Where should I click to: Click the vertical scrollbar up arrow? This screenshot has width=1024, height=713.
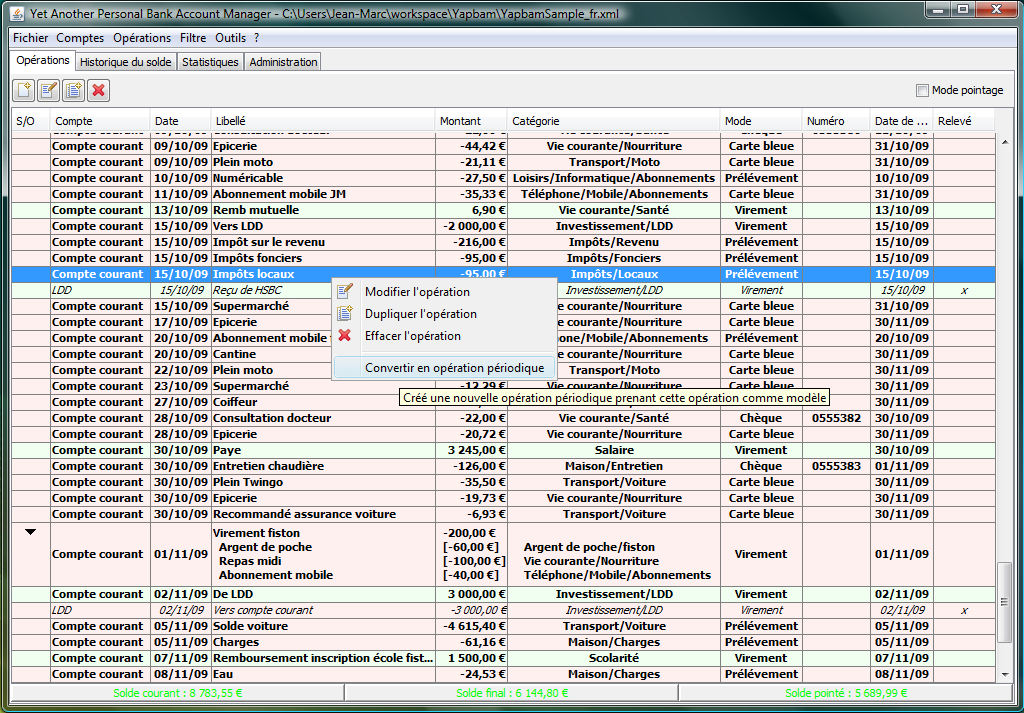click(1004, 141)
